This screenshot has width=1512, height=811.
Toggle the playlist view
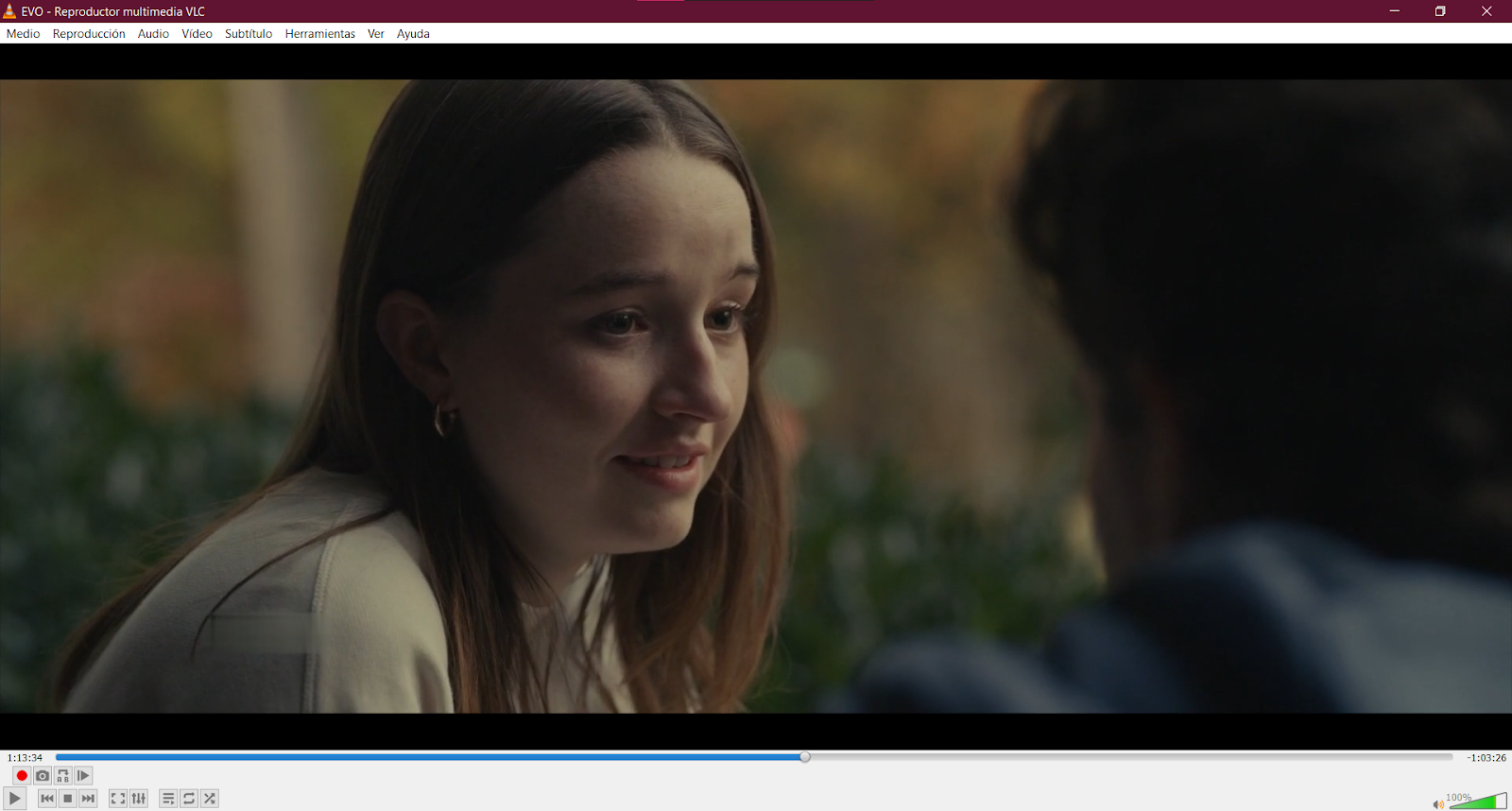pyautogui.click(x=168, y=799)
